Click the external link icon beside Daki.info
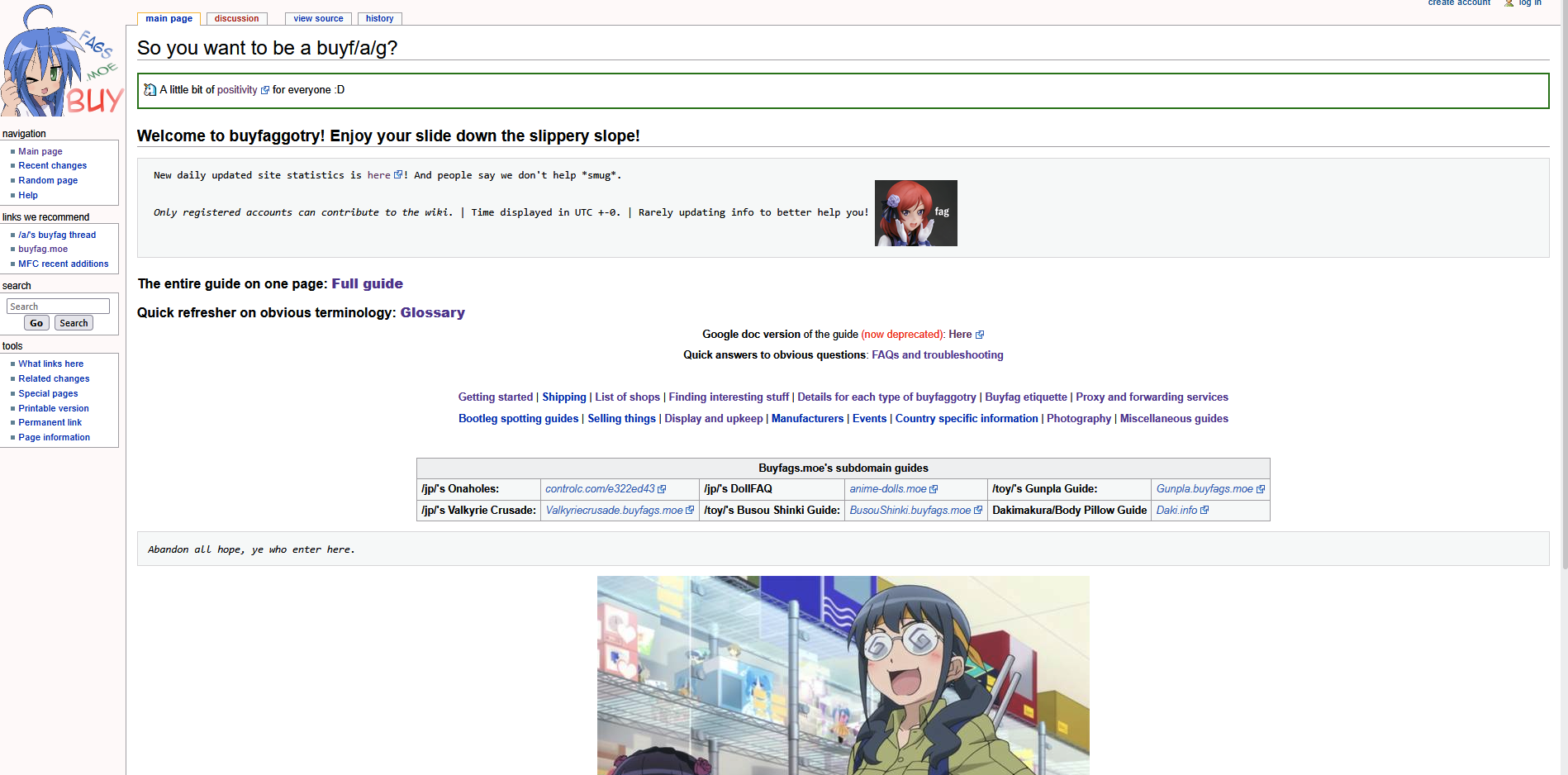Image resolution: width=1568 pixels, height=775 pixels. [1205, 511]
